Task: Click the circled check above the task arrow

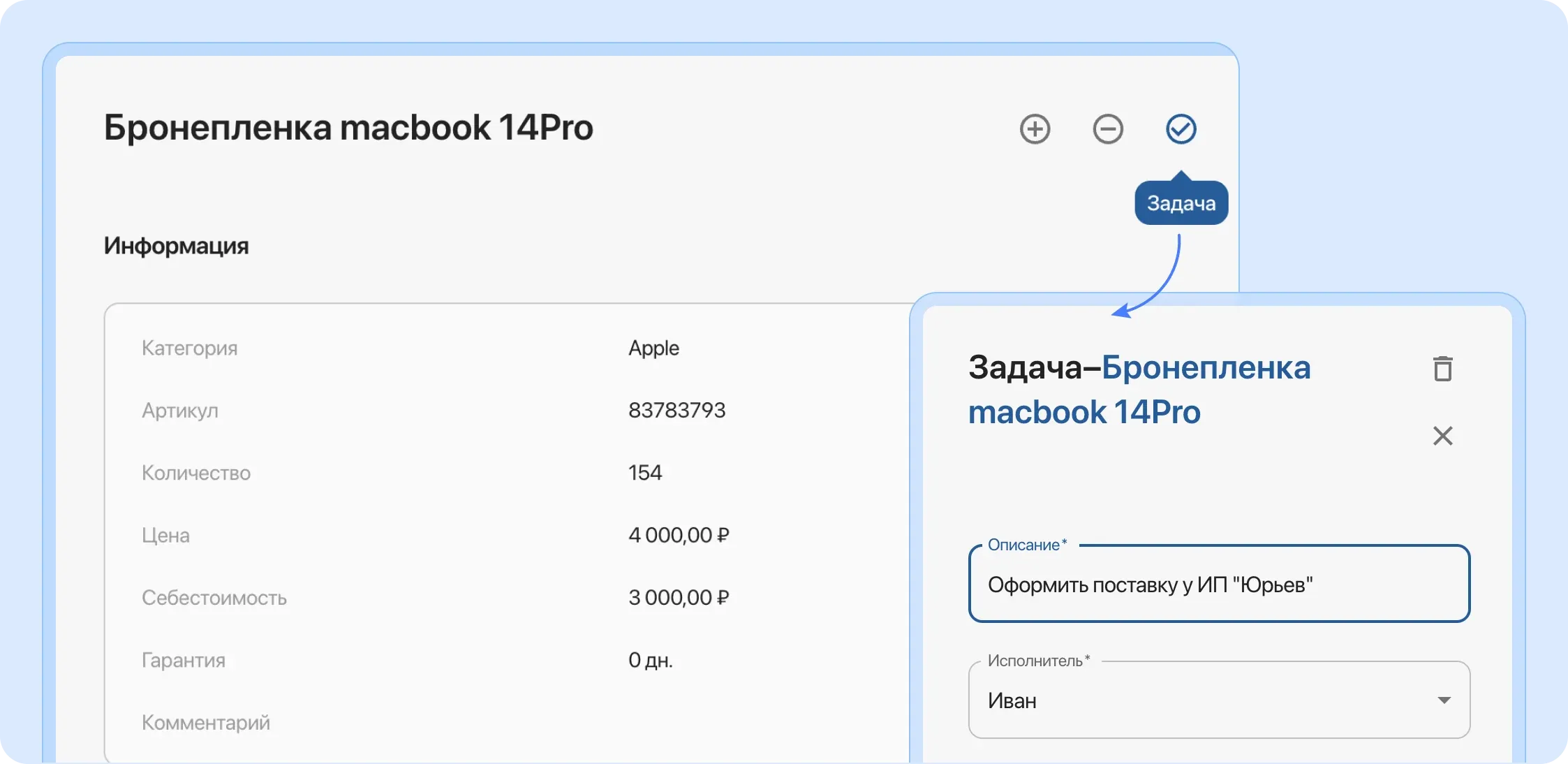Action: (x=1180, y=128)
